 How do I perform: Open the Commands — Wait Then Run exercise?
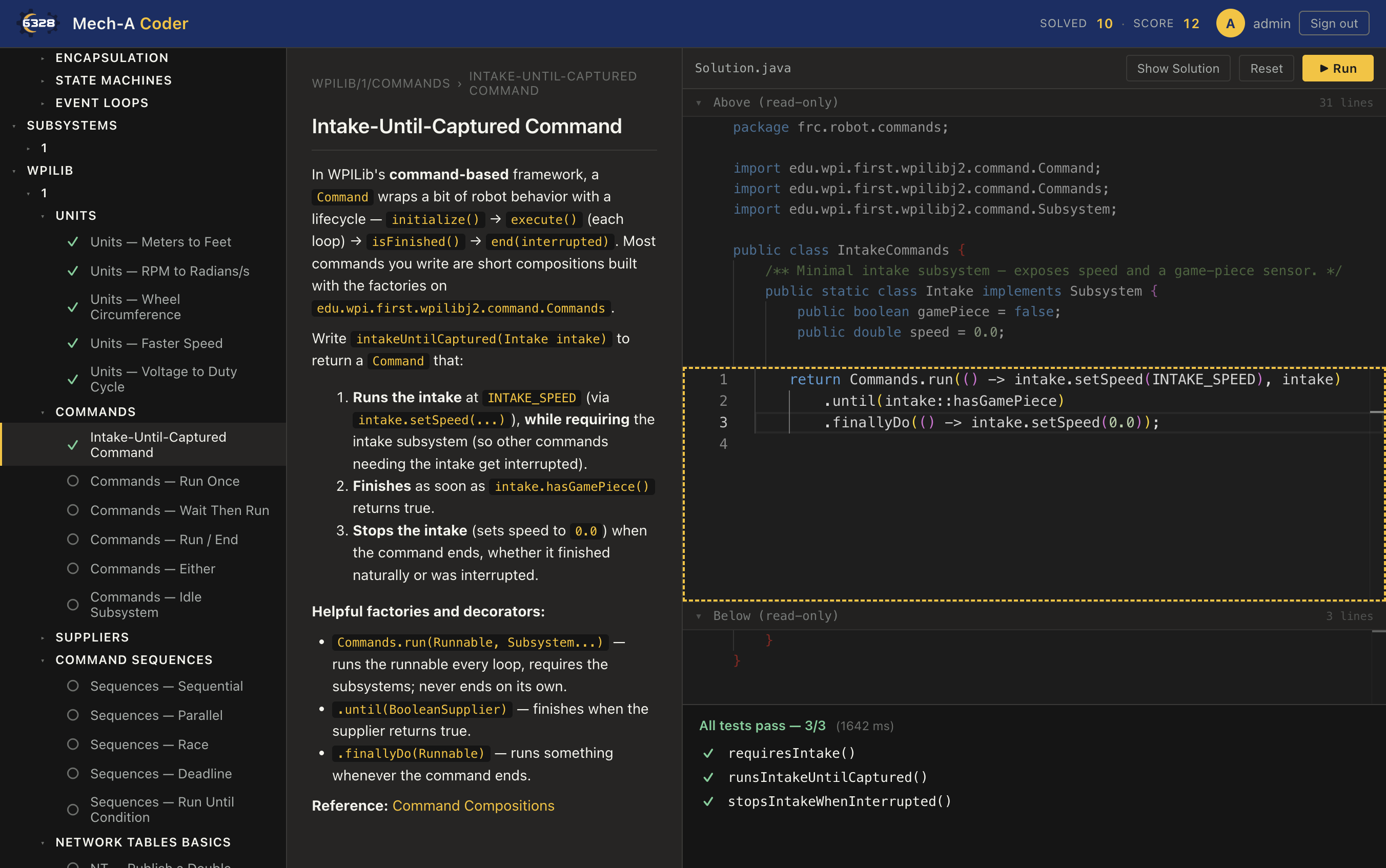tap(180, 510)
